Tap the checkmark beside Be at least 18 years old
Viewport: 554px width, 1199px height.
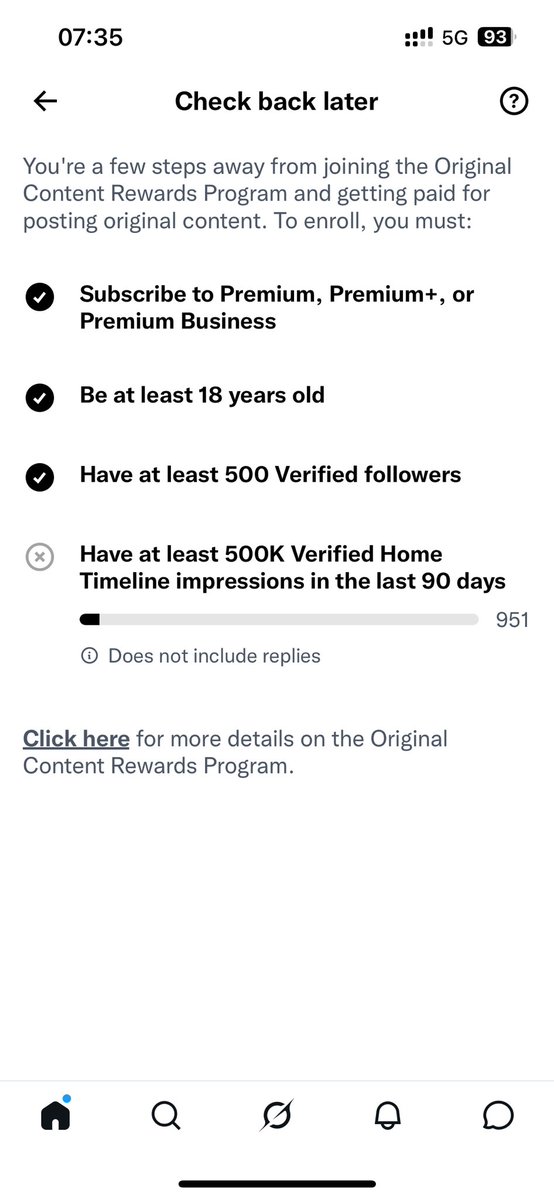[x=39, y=398]
